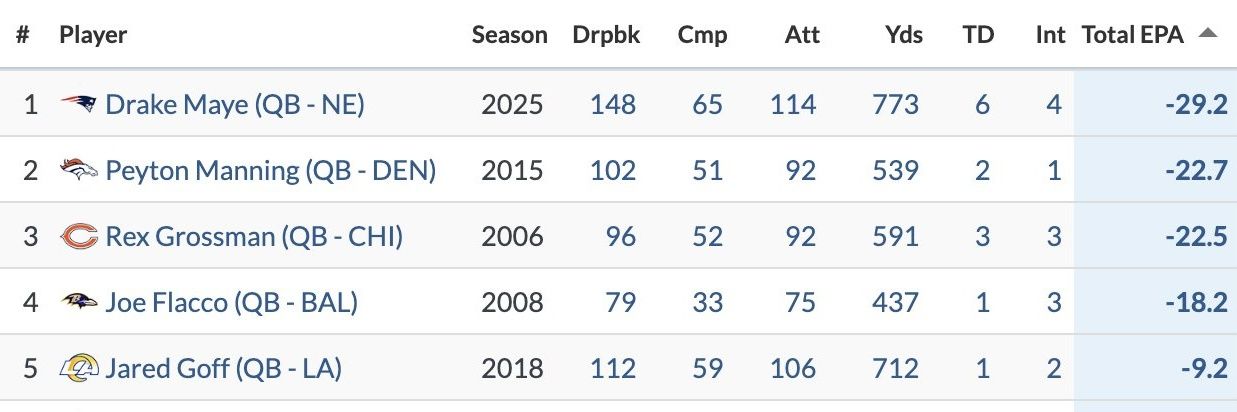
Task: Sort table by Total EPA column
Action: (x=1132, y=35)
